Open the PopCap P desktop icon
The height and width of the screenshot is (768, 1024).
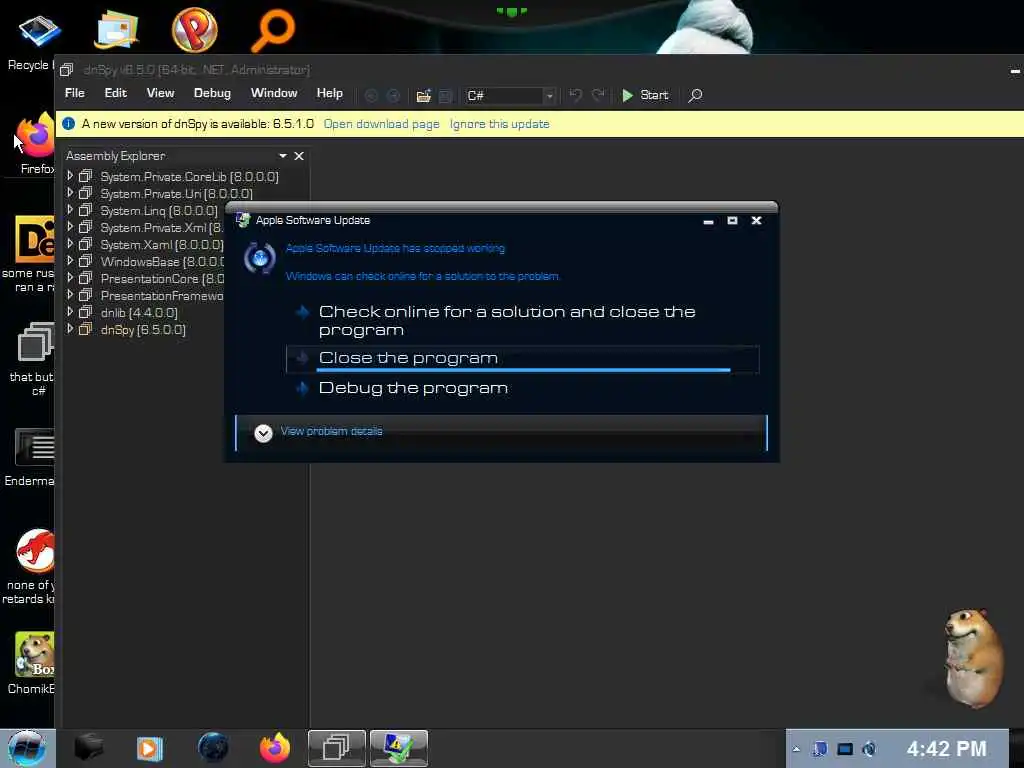(x=195, y=29)
